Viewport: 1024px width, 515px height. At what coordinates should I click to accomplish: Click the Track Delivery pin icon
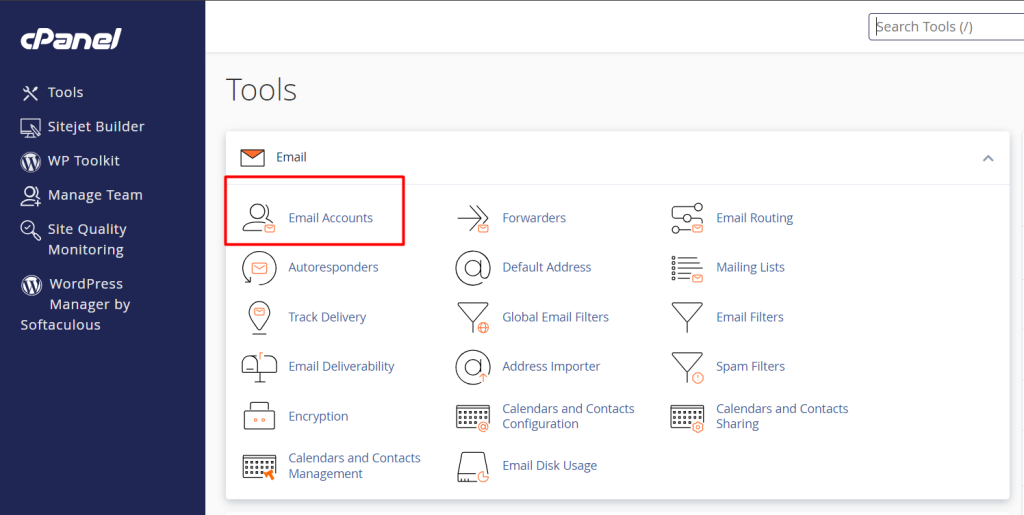tap(259, 317)
